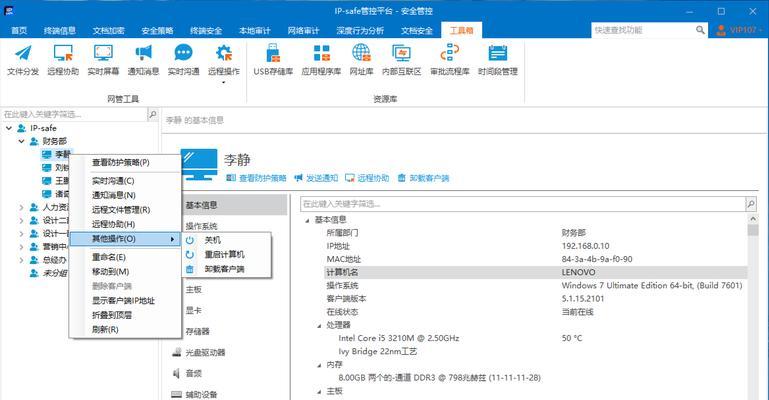Select the 音频 side category
Screen dimensions: 769x400
(x=194, y=374)
